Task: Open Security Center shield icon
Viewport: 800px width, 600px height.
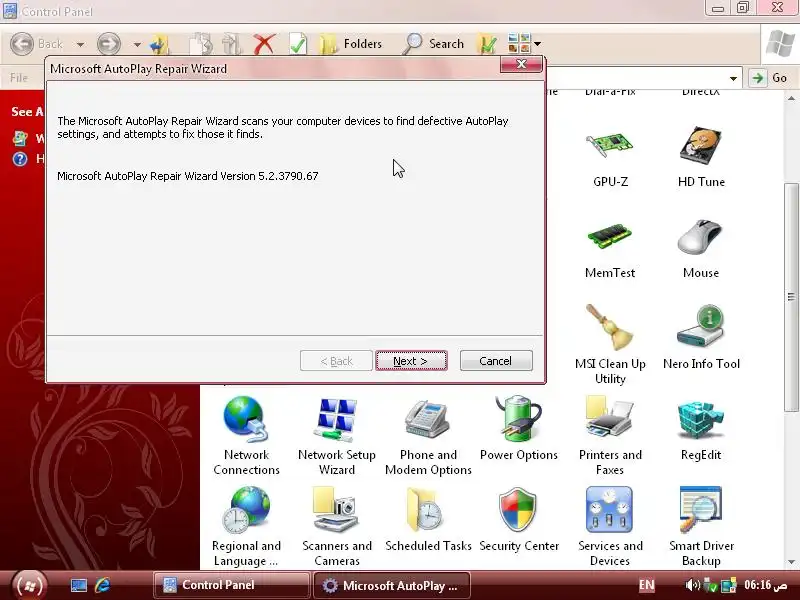Action: [518, 520]
